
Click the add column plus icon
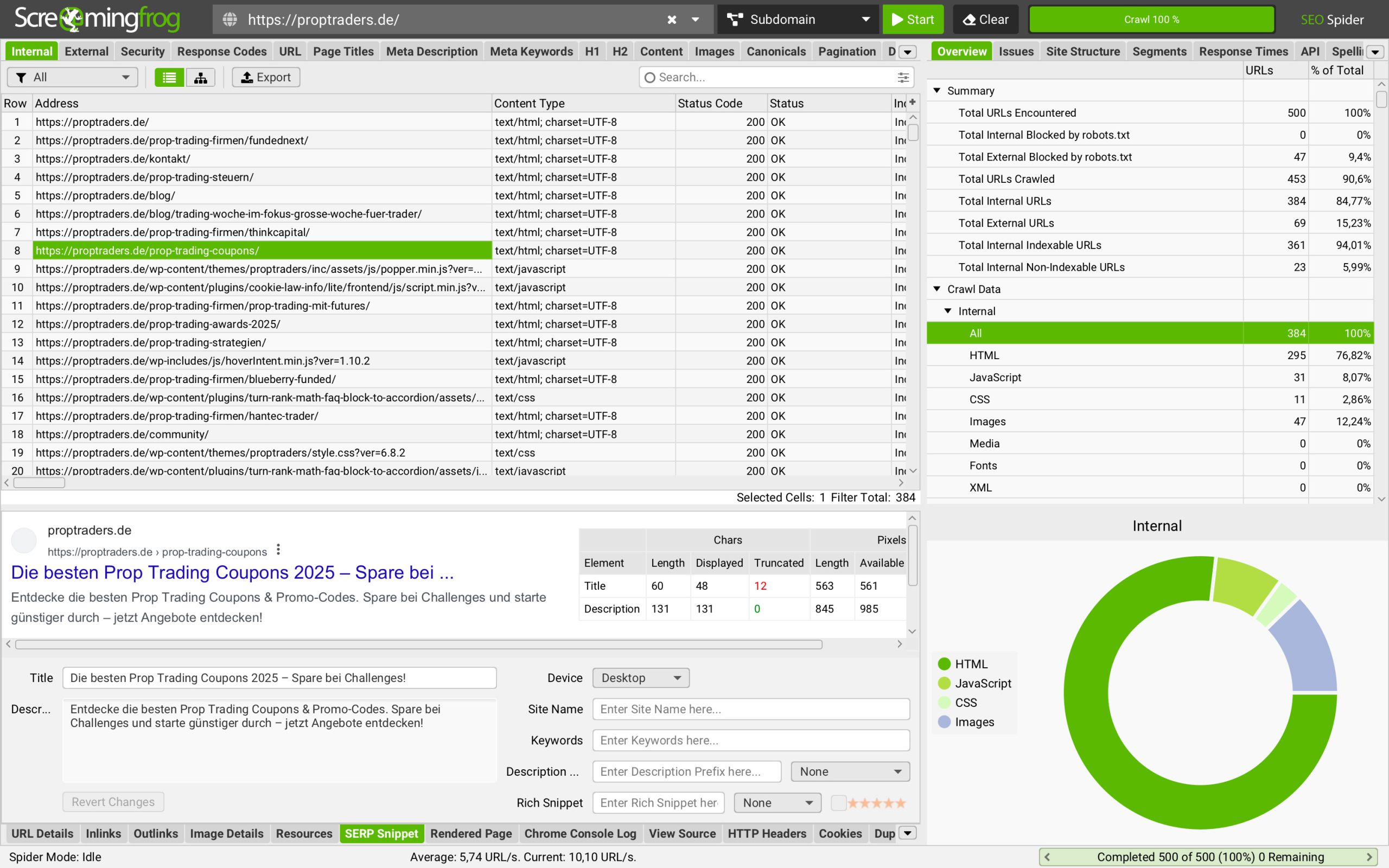913,102
